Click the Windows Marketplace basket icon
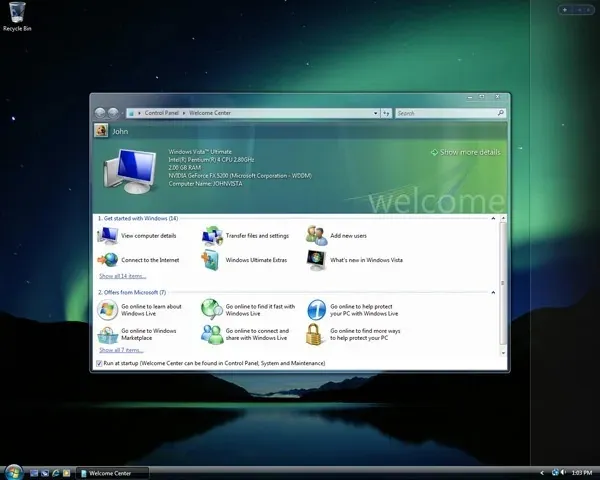The image size is (600, 480). coord(108,335)
